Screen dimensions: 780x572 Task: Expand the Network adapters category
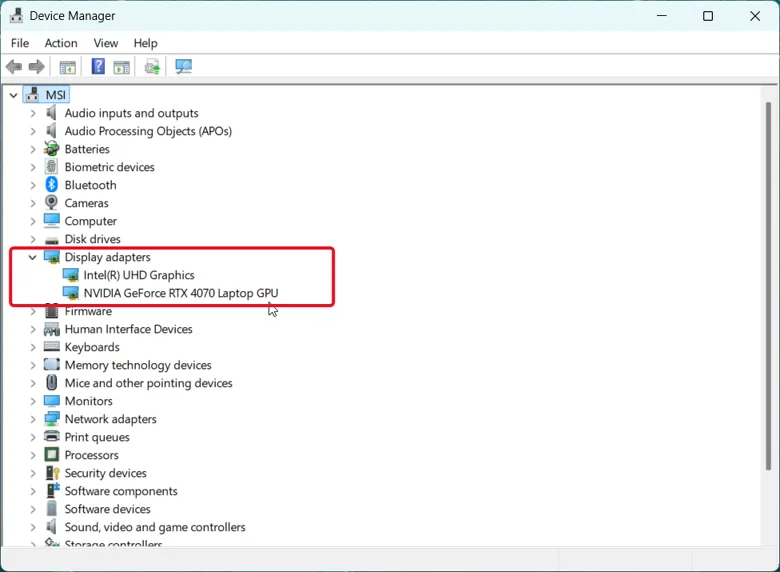point(33,419)
